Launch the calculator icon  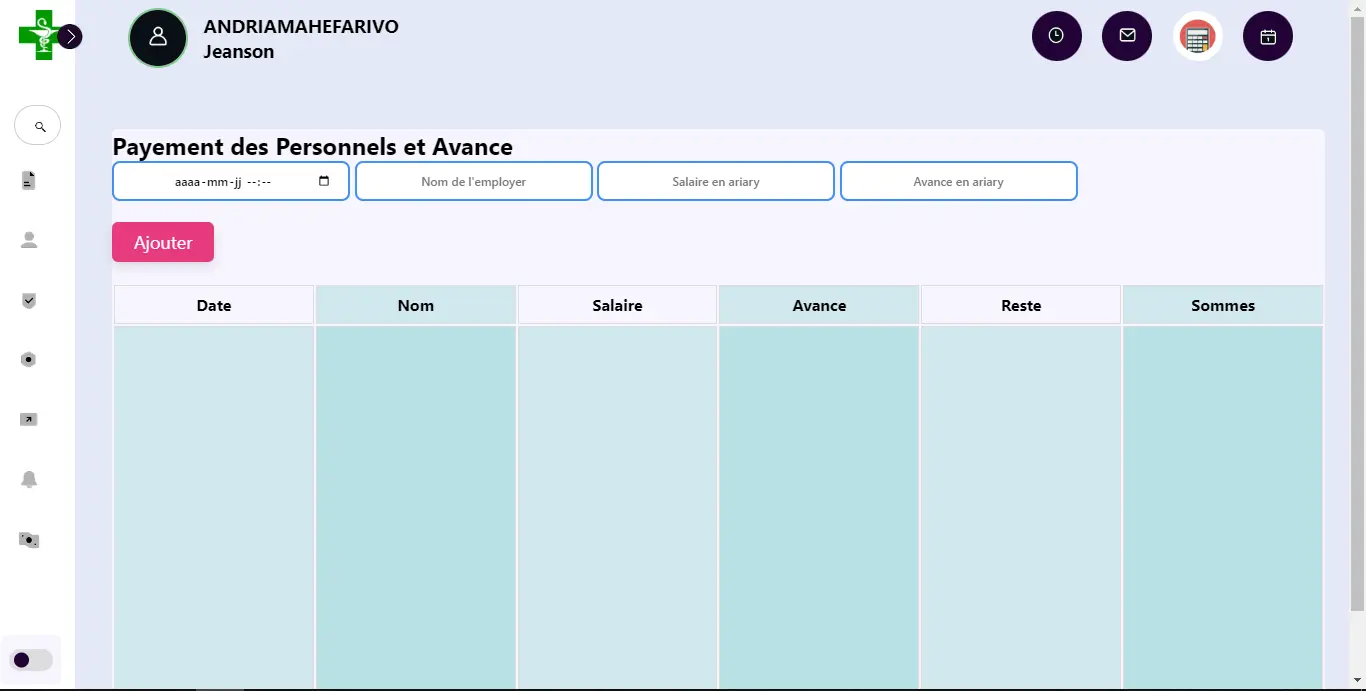[x=1197, y=37]
